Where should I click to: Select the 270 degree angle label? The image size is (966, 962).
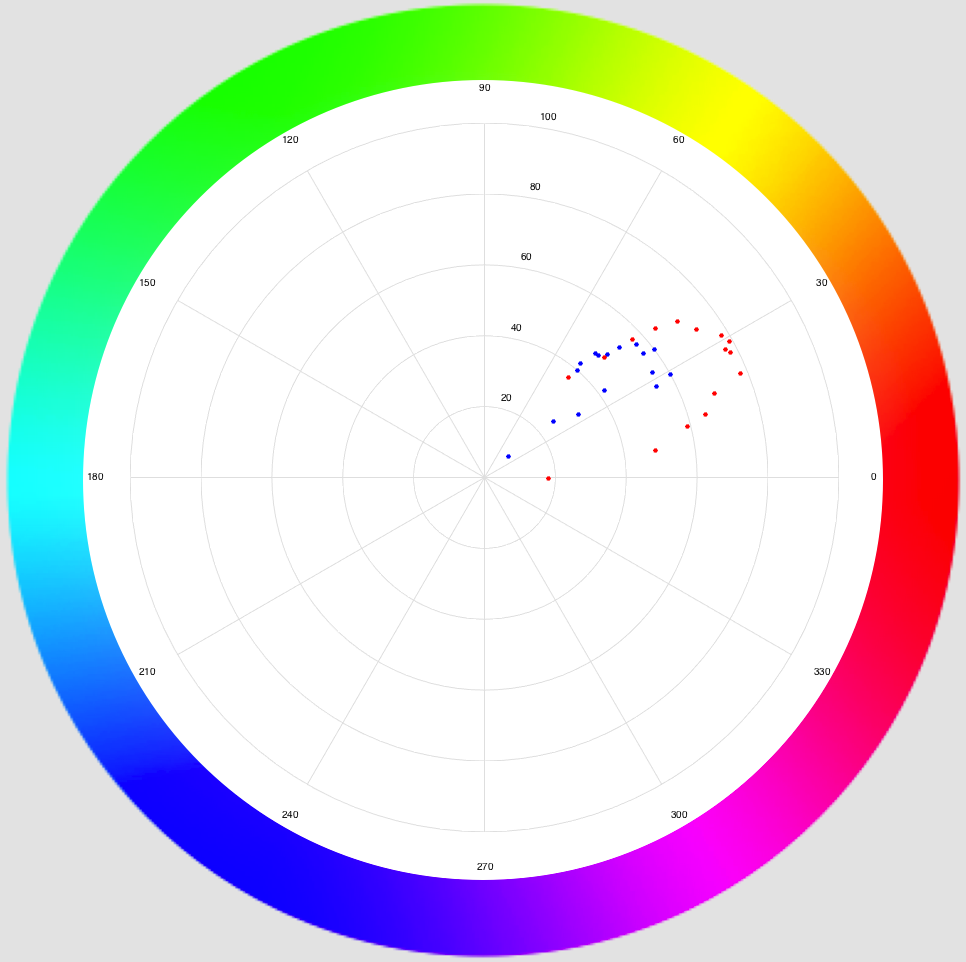point(485,866)
